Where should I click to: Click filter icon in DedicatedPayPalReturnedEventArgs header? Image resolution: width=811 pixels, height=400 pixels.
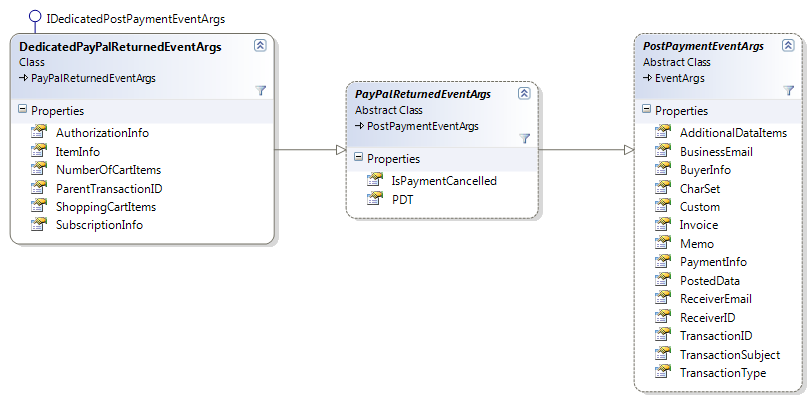coord(261,91)
